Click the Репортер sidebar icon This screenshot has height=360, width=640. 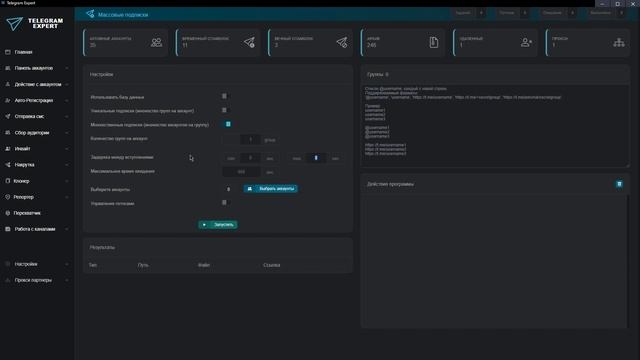coord(8,197)
